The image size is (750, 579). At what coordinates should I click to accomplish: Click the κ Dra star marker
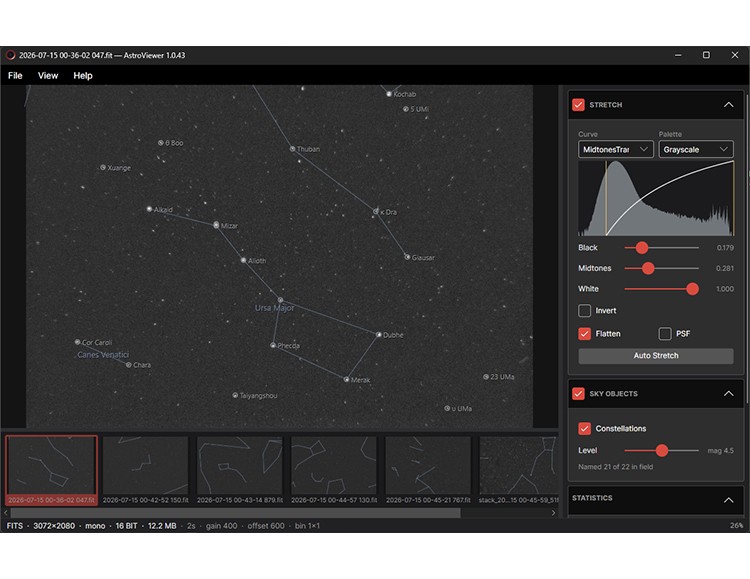[376, 212]
